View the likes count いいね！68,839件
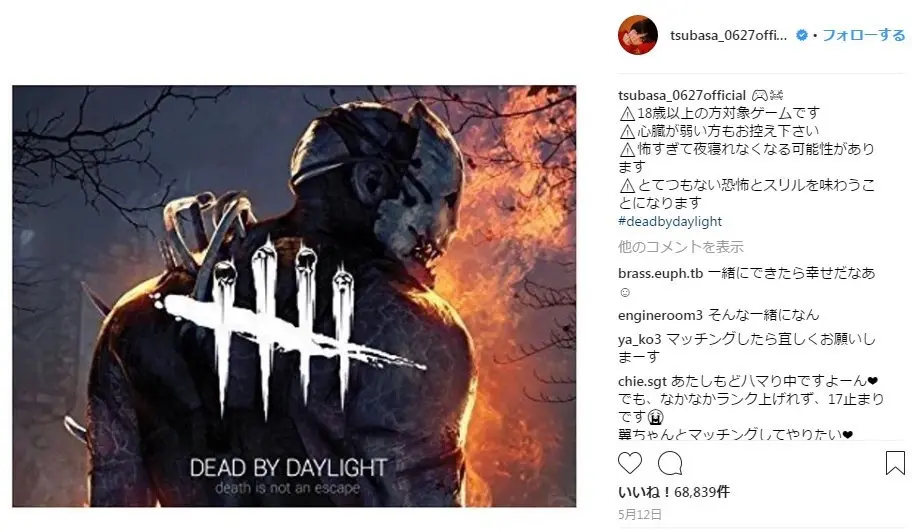Screen dimensions: 912x532 [674, 492]
